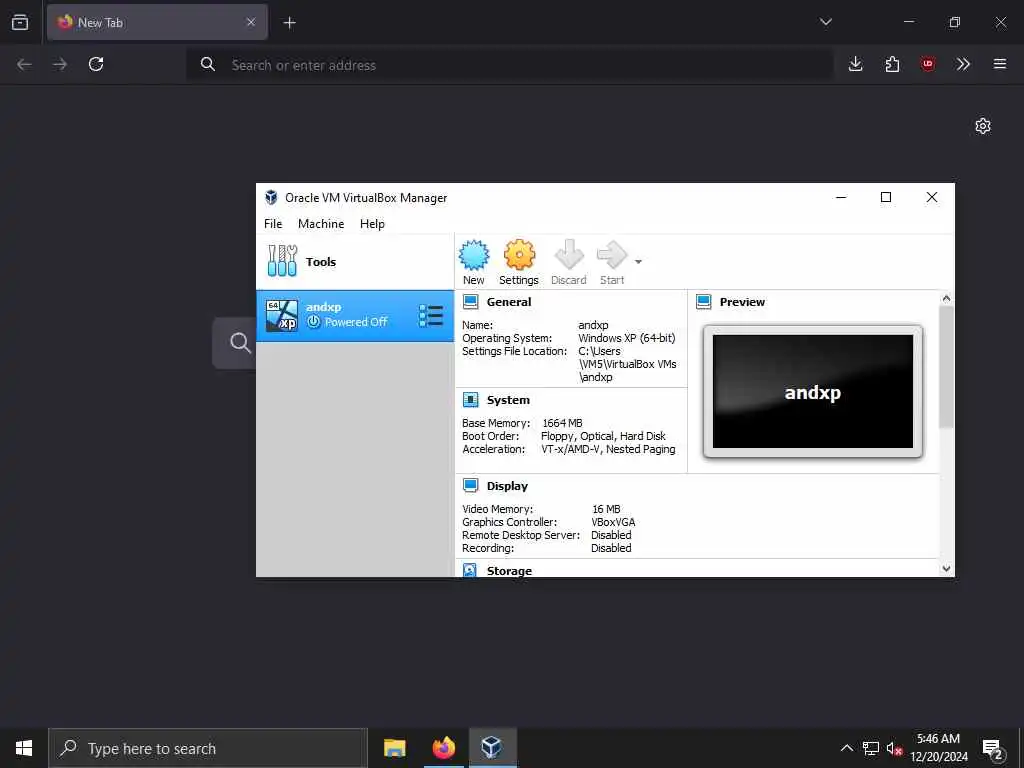
Task: Select the Tools item in sidebar
Action: click(x=355, y=262)
